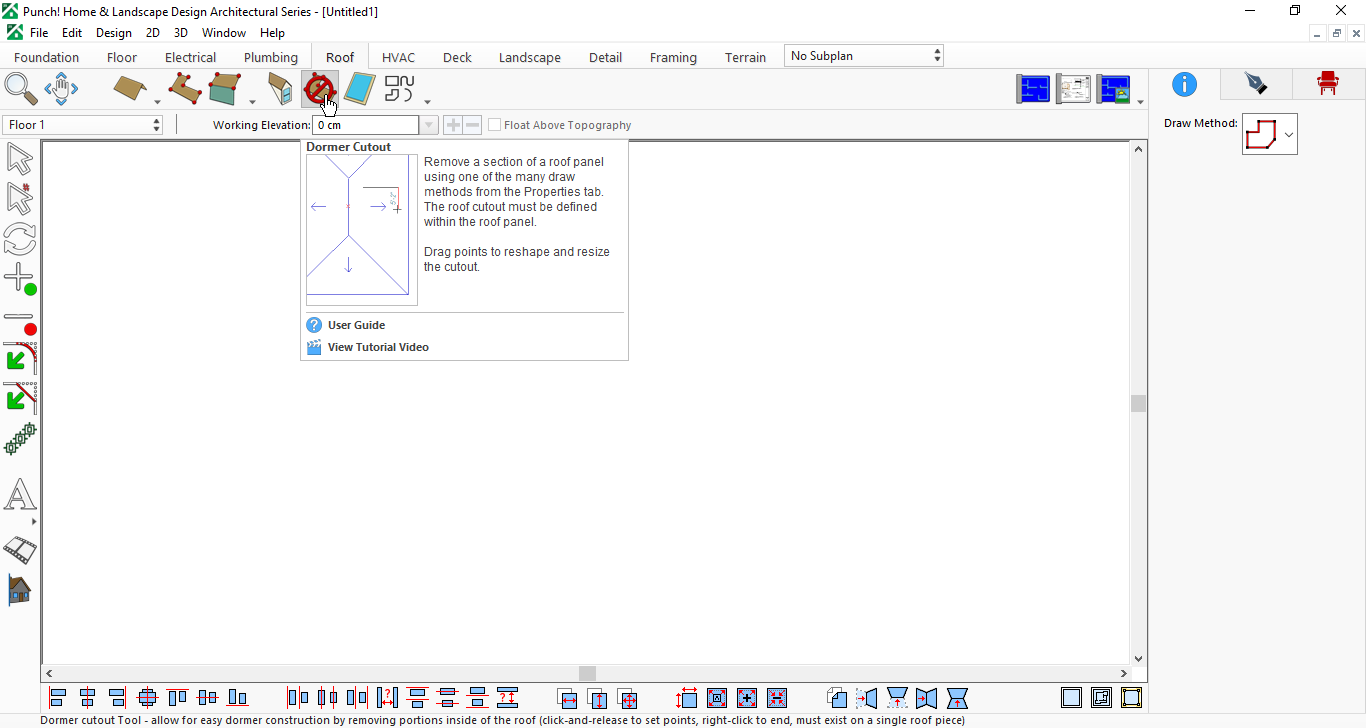The height and width of the screenshot is (728, 1366).
Task: Select the dormer tool icon
Action: coord(281,89)
